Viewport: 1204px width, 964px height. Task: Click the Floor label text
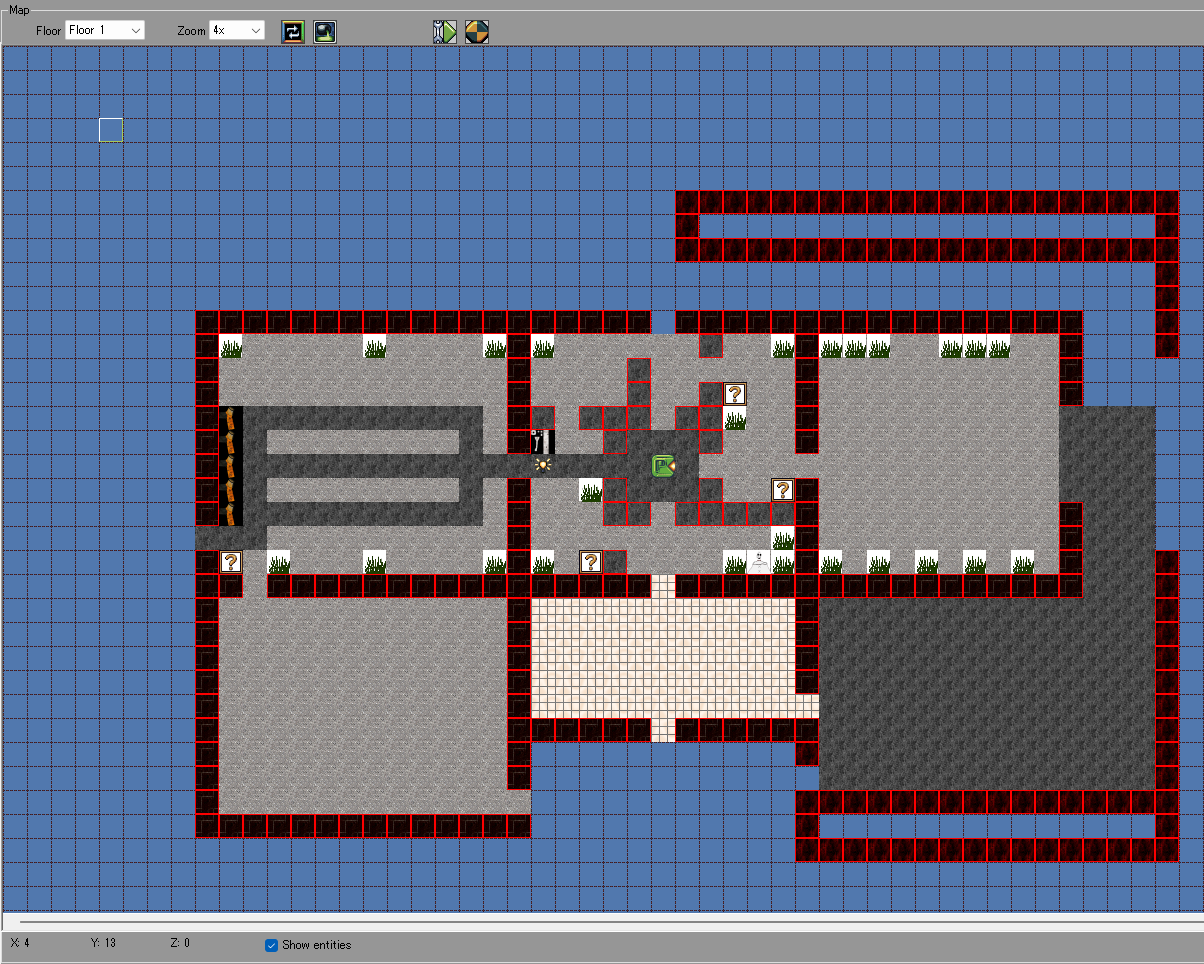(x=48, y=31)
